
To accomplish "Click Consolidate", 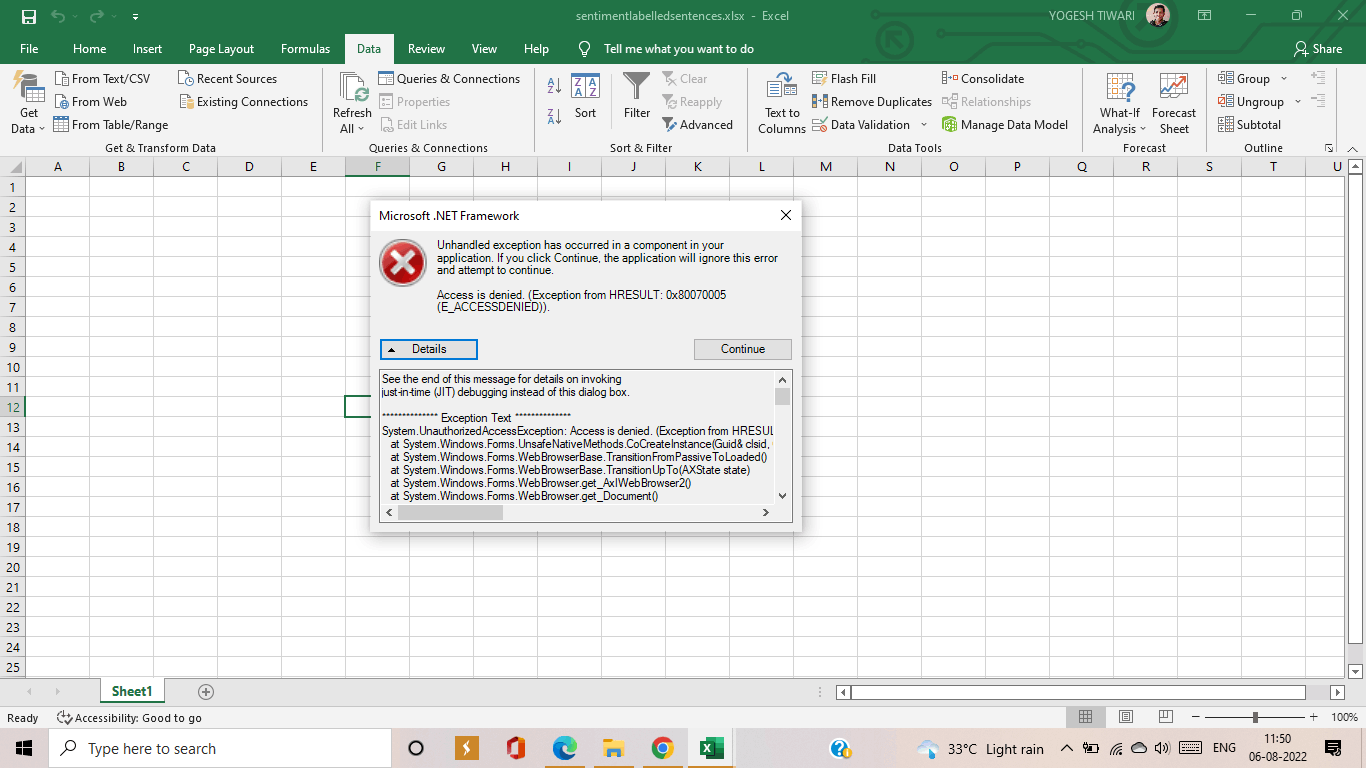I will pos(983,78).
